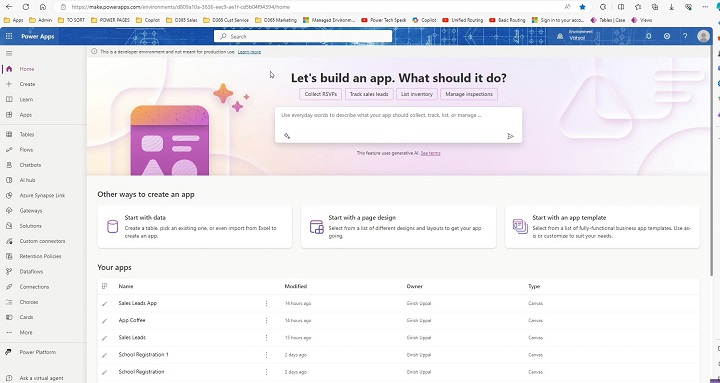Click the AI hub sidebar icon
The height and width of the screenshot is (383, 720).
[x=9, y=180]
